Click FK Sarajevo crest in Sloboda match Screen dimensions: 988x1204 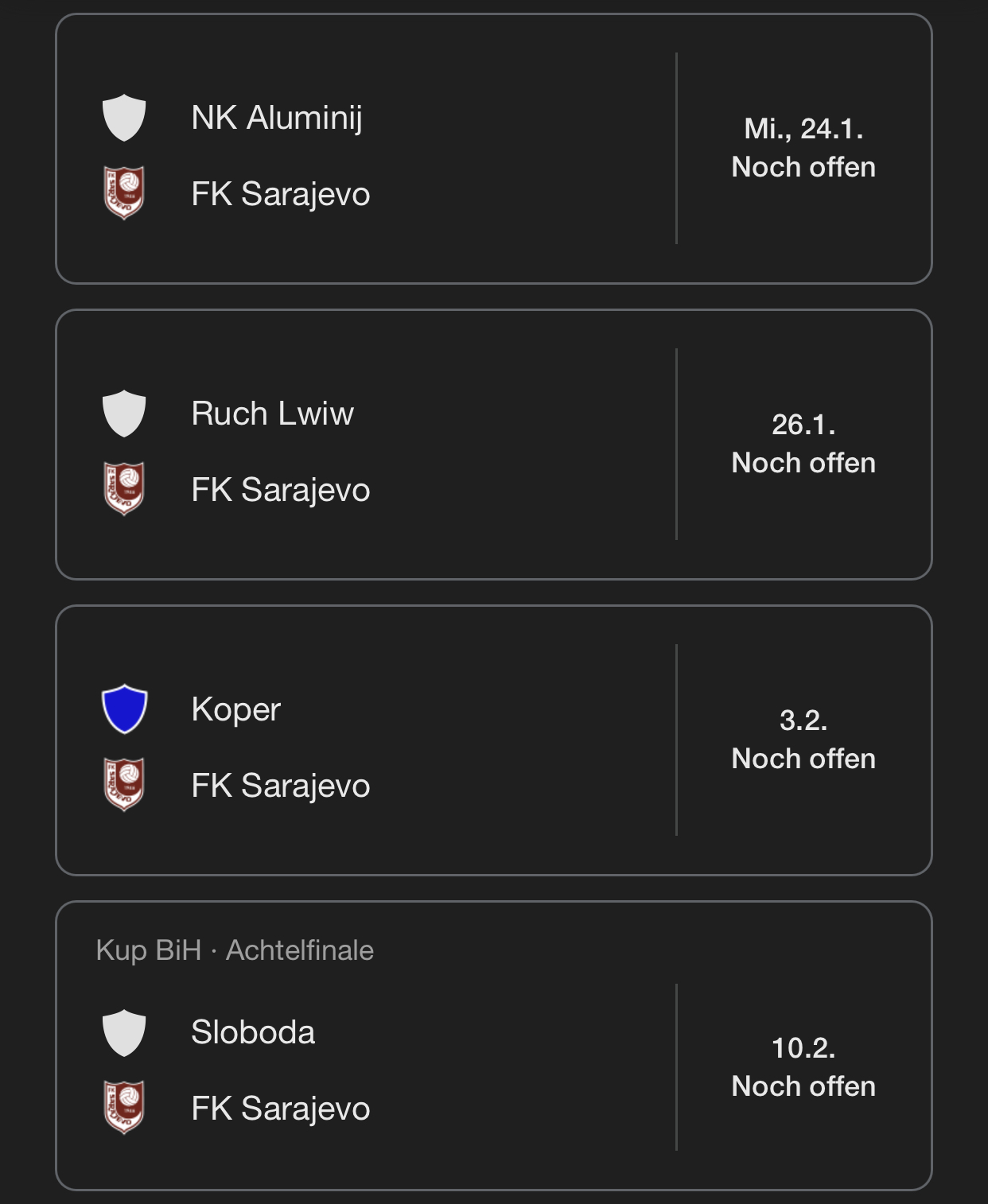124,1108
